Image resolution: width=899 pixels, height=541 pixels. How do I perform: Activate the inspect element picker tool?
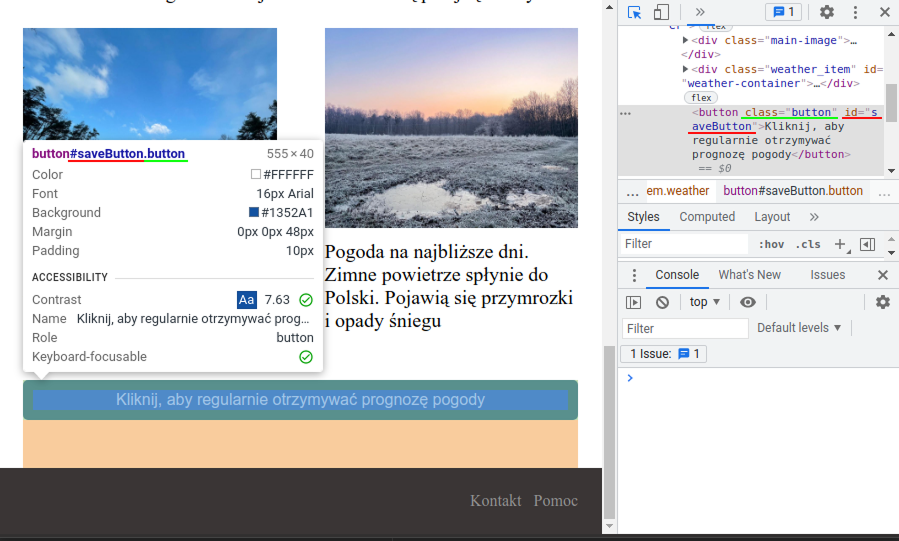[x=634, y=12]
